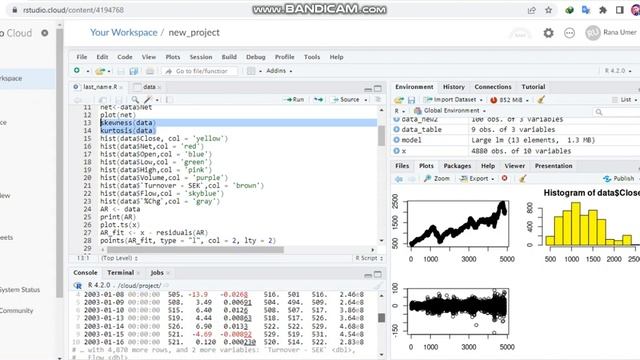This screenshot has height=360, width=640.
Task: Click the print icon in main toolbar
Action: click(x=150, y=71)
